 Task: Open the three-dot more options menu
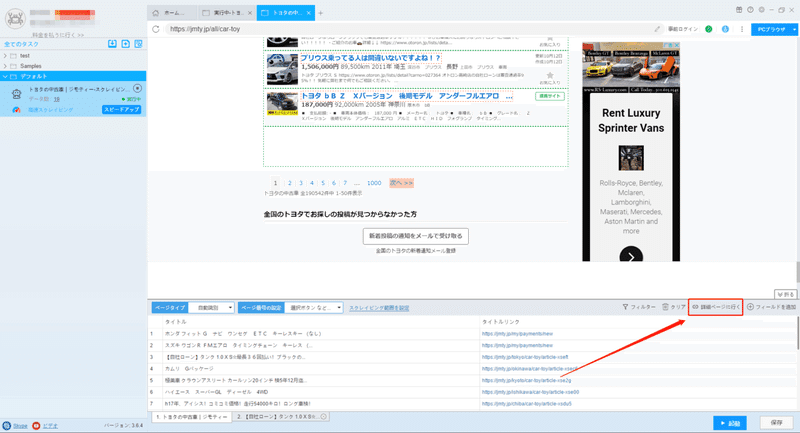click(x=742, y=29)
